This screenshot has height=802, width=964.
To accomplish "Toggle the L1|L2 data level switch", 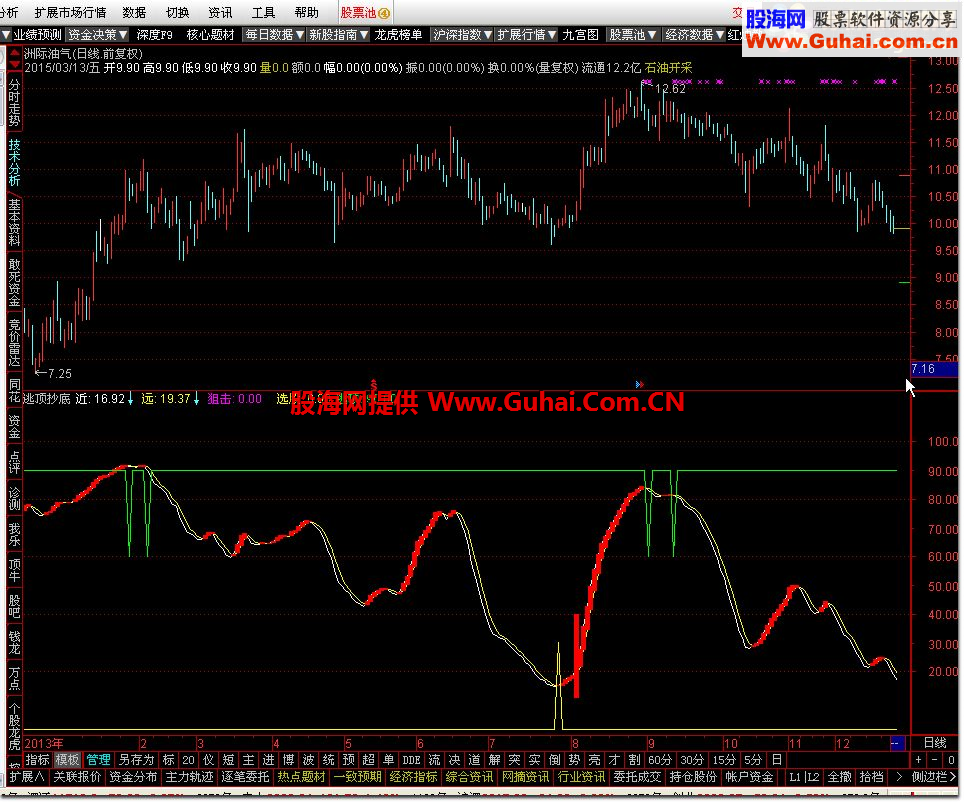I will coord(804,777).
